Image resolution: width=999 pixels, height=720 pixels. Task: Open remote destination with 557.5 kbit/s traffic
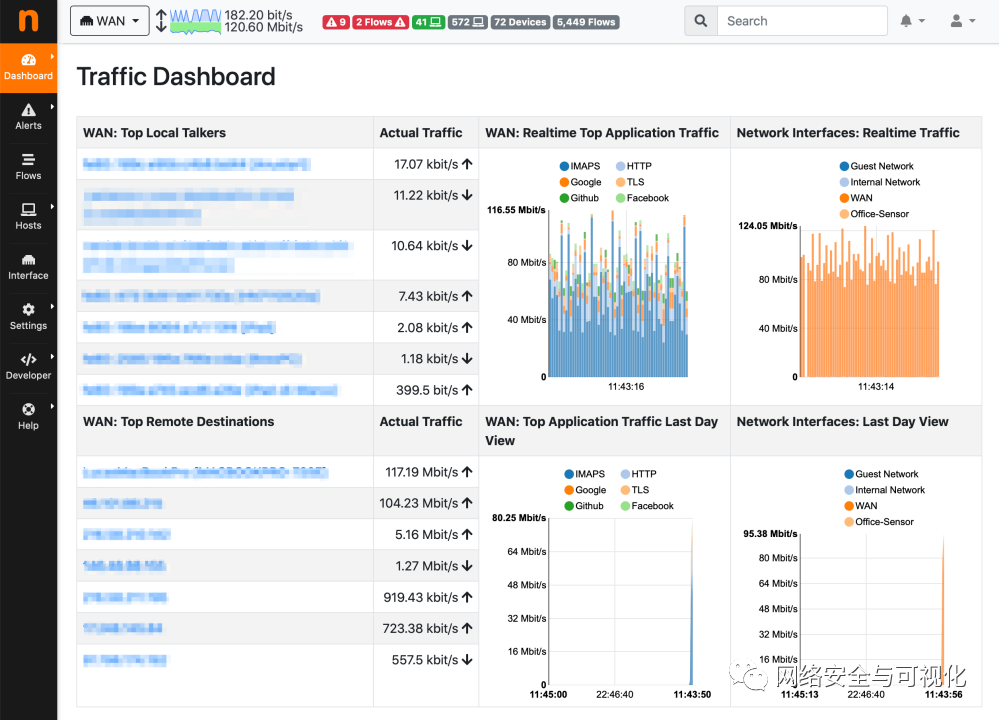[x=124, y=660]
